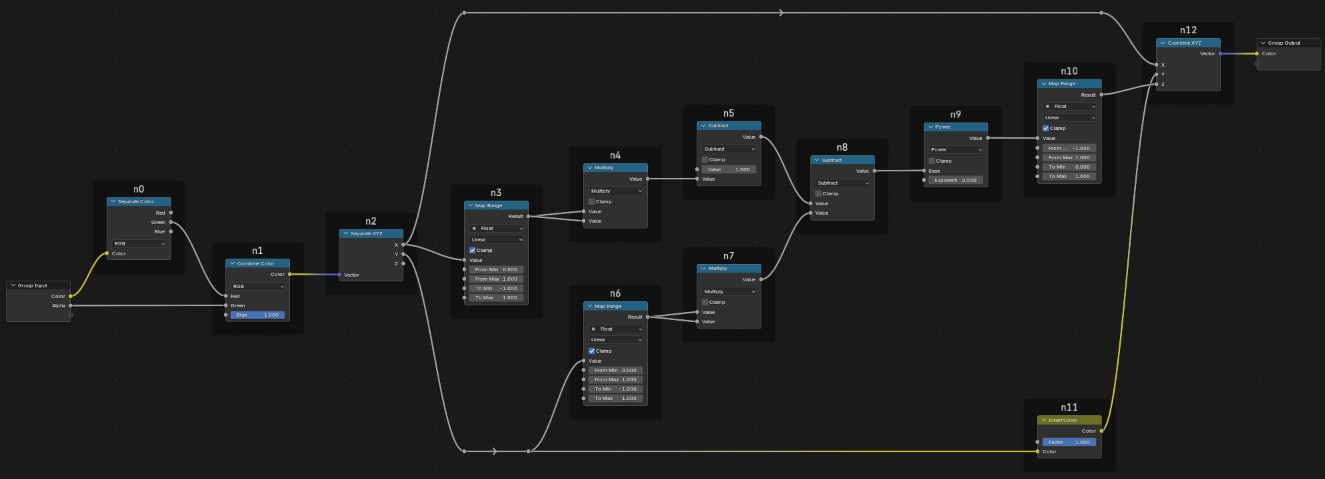Open Float data type dropdown in n6
The width and height of the screenshot is (1325, 479).
(615, 328)
